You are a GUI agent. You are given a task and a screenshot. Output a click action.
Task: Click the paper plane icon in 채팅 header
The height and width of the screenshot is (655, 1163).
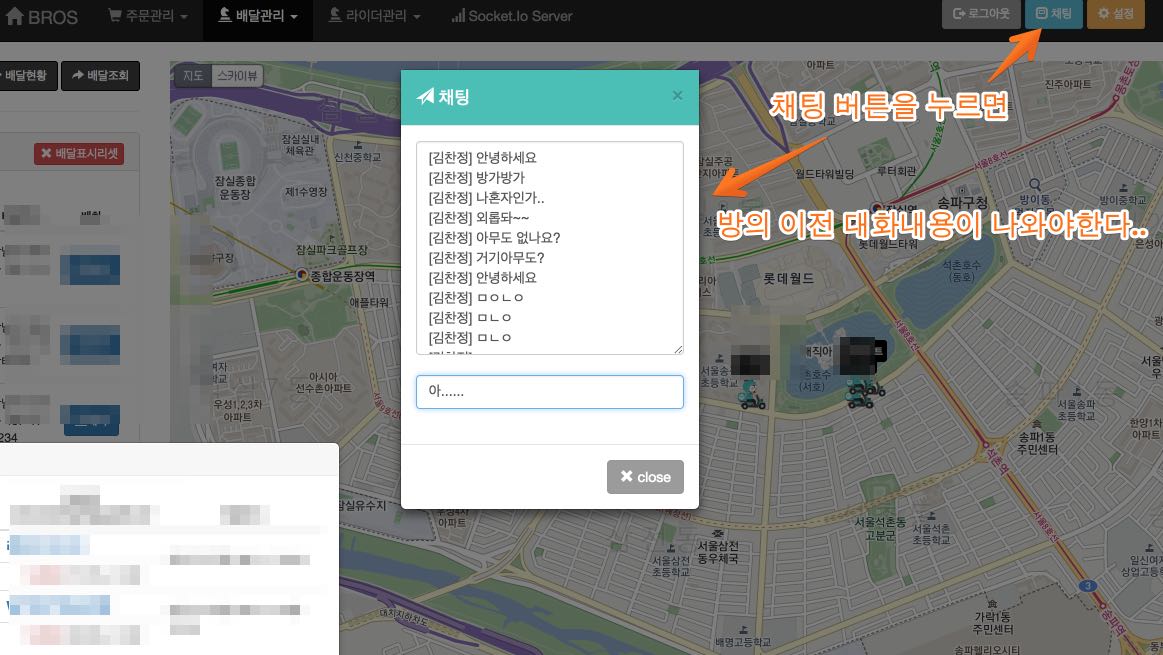(x=425, y=96)
